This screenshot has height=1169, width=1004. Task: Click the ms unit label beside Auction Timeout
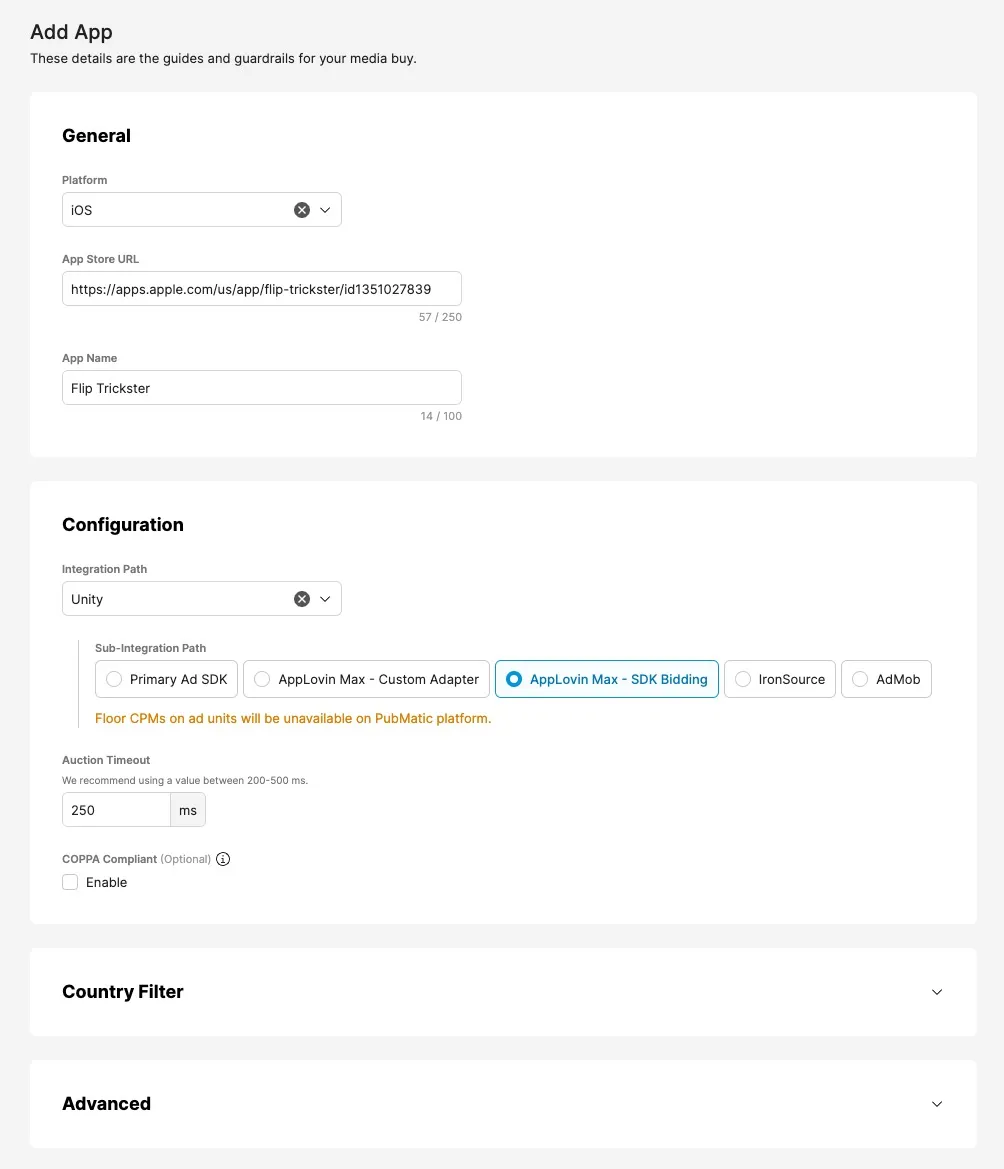[188, 809]
